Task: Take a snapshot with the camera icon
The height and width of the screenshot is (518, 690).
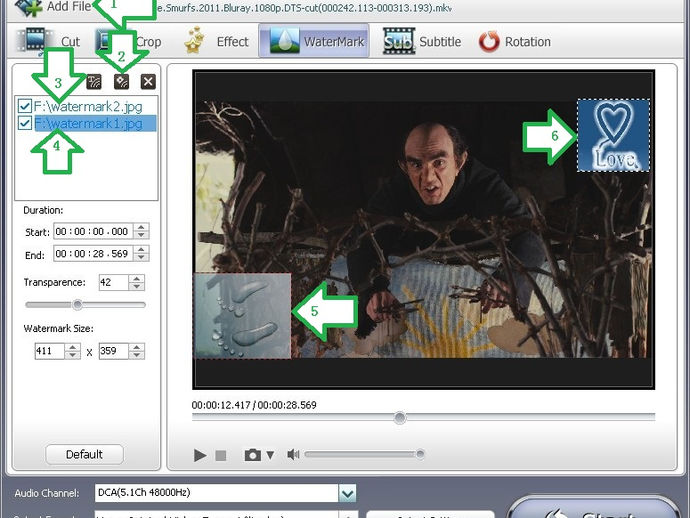Action: [253, 455]
